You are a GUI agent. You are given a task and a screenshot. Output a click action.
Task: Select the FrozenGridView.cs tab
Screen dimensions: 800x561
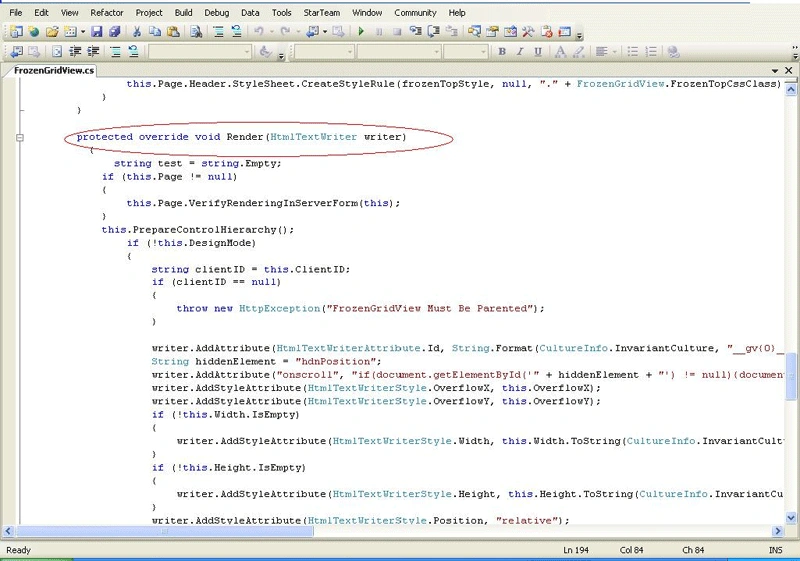click(54, 70)
